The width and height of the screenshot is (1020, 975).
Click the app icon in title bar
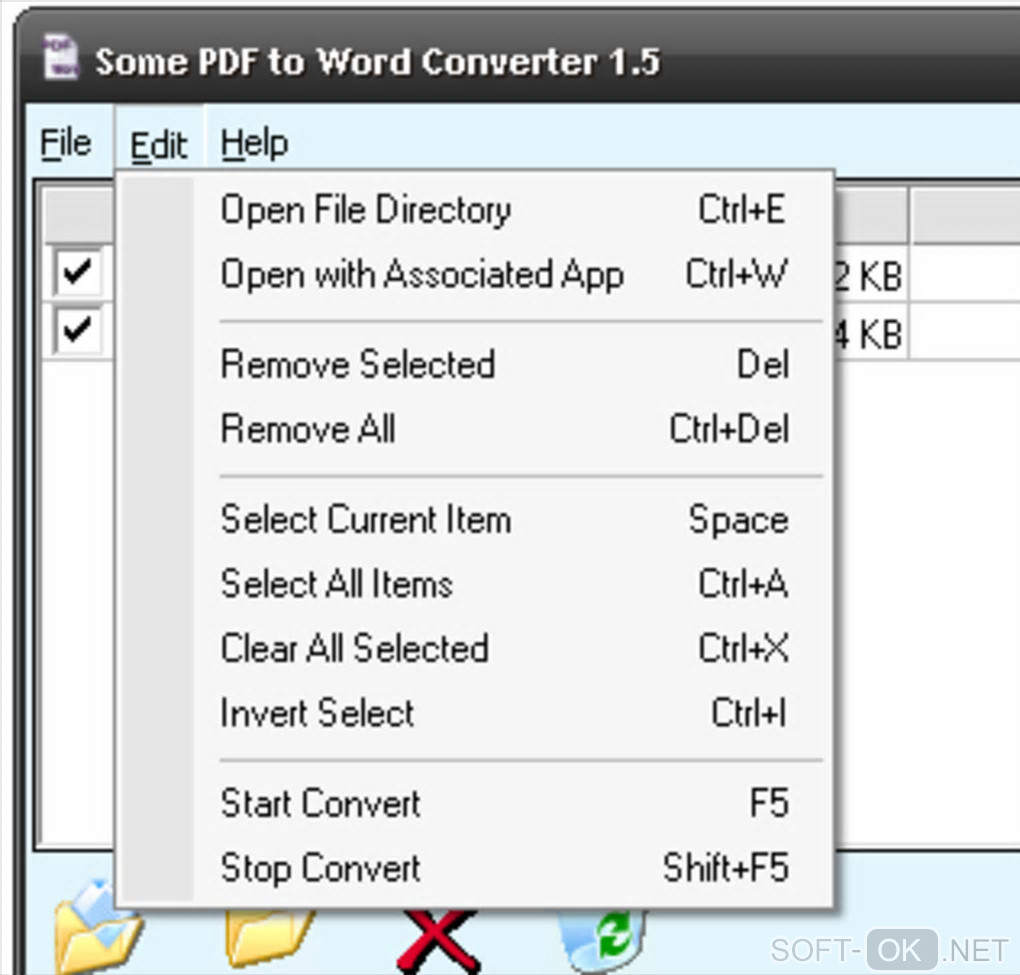pyautogui.click(x=60, y=57)
